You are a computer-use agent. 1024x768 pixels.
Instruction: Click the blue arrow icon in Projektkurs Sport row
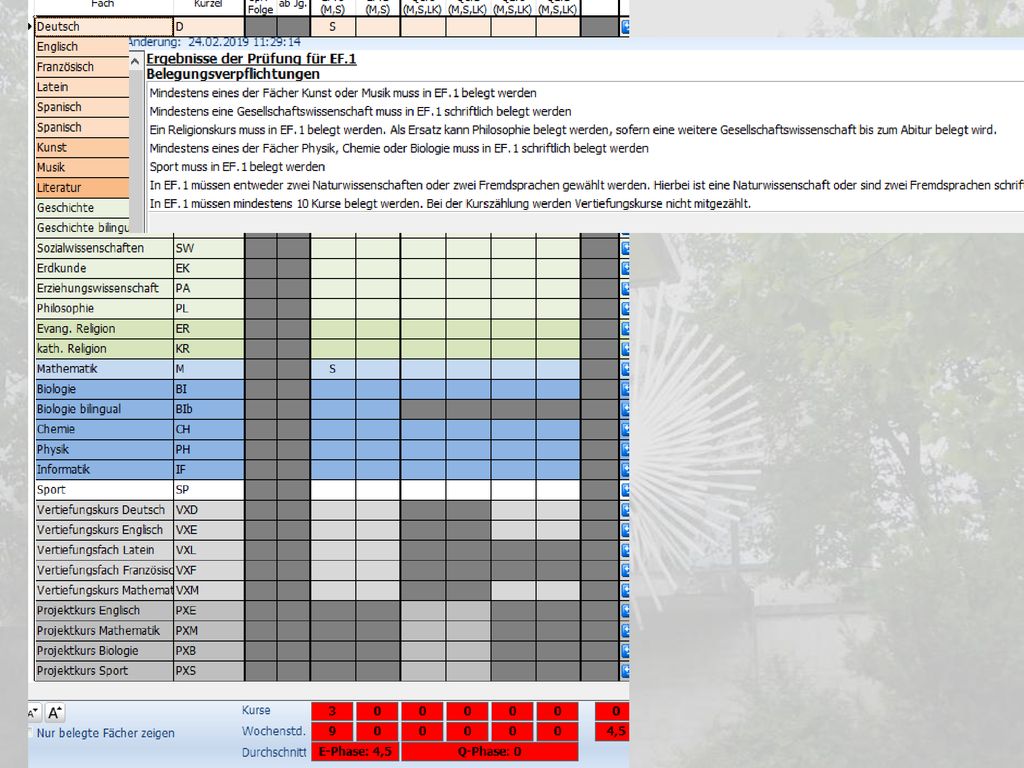coord(625,671)
